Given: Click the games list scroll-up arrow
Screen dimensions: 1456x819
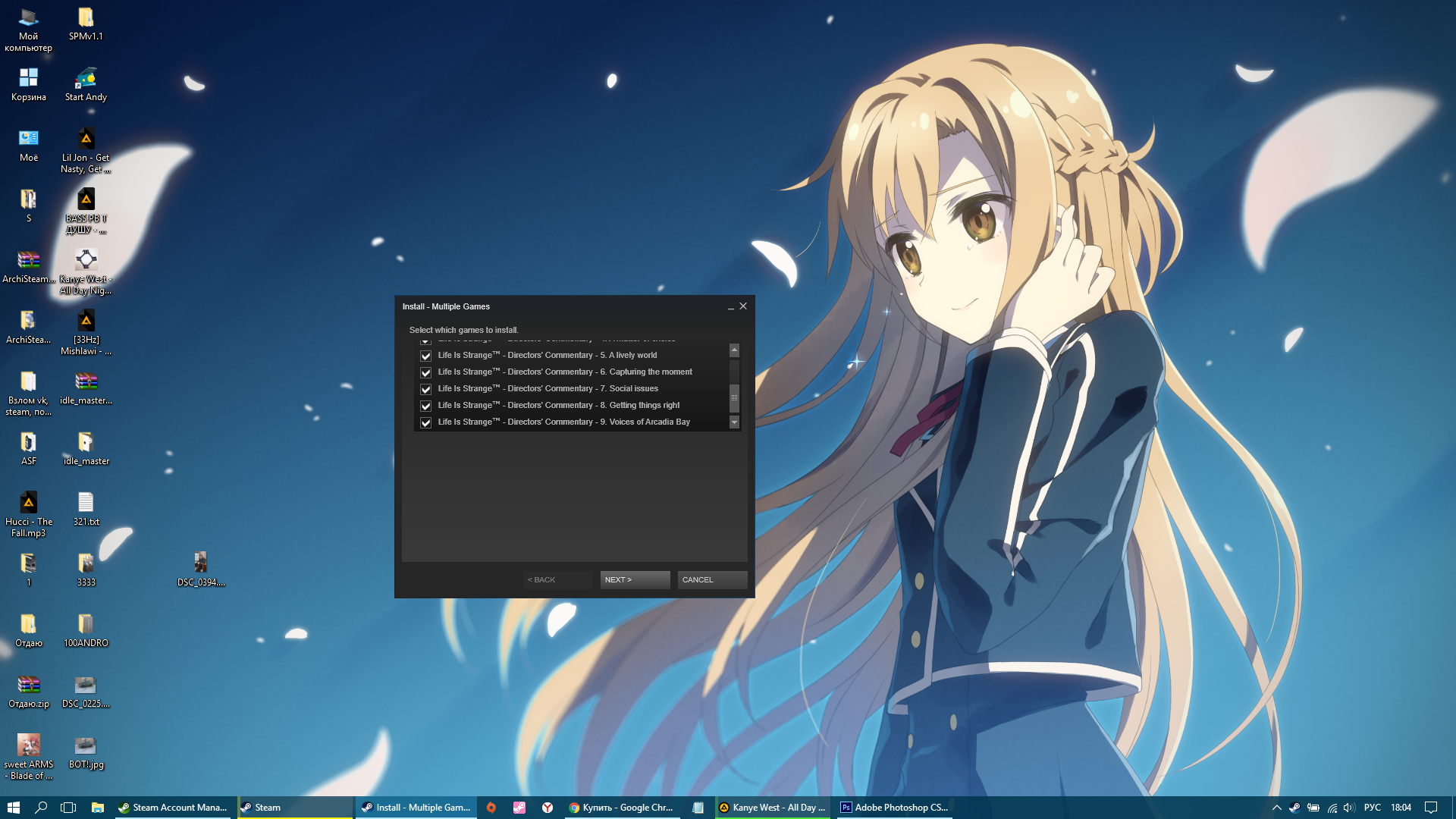Looking at the screenshot, I should [734, 350].
